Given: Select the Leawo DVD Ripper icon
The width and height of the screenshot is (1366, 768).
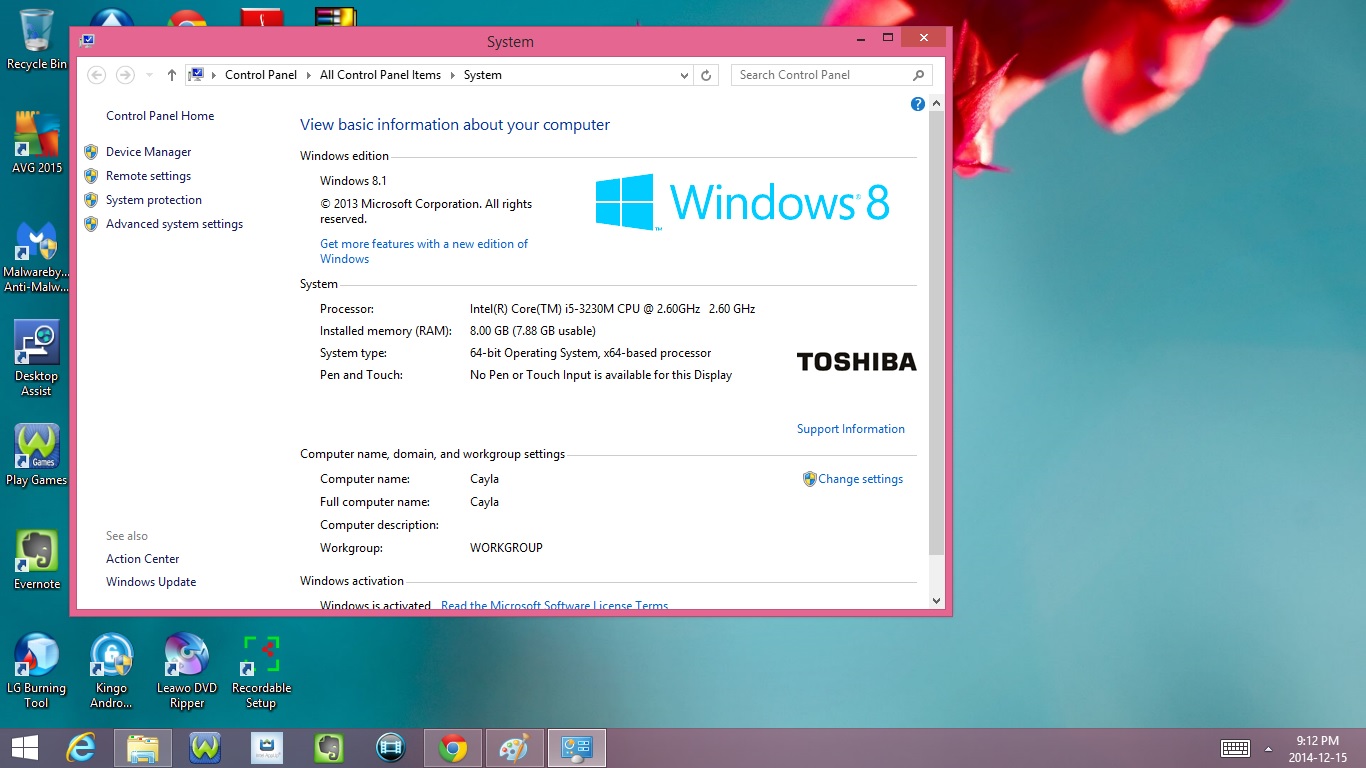Looking at the screenshot, I should 186,671.
